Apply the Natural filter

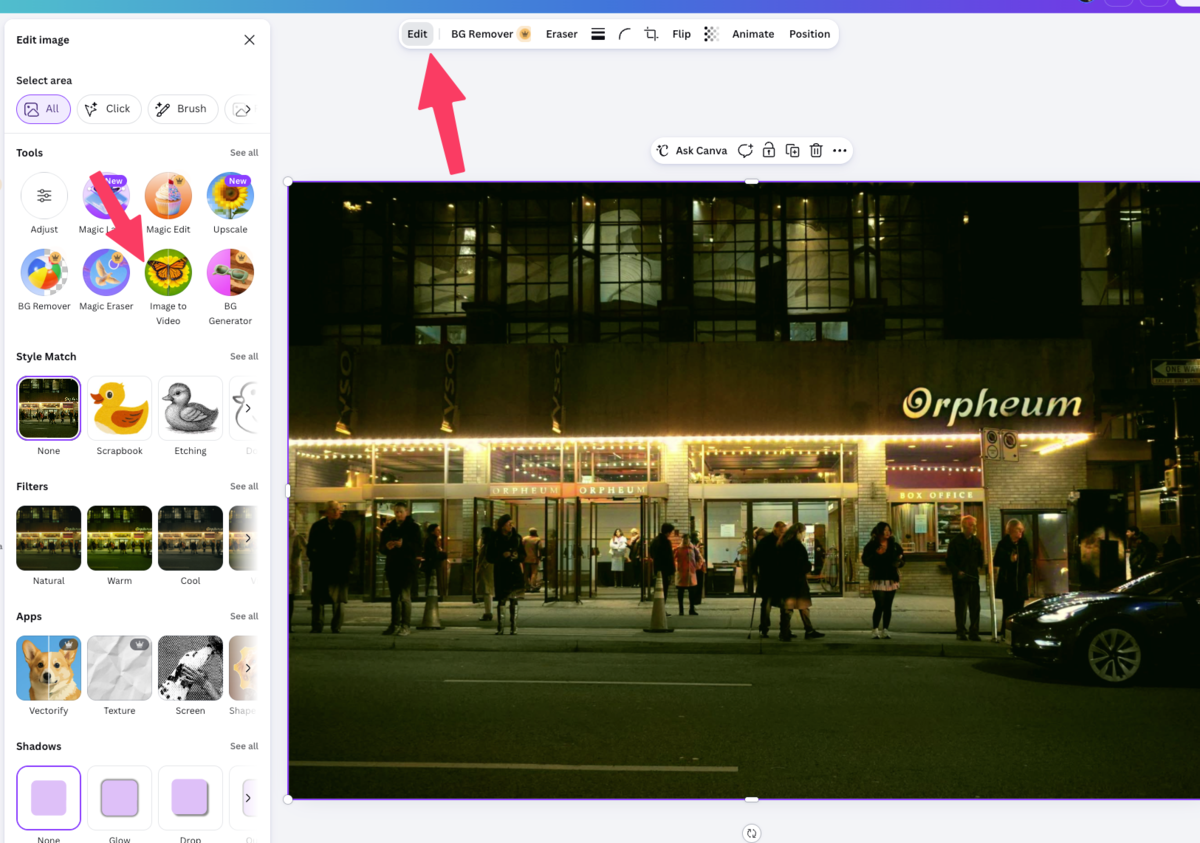point(49,538)
